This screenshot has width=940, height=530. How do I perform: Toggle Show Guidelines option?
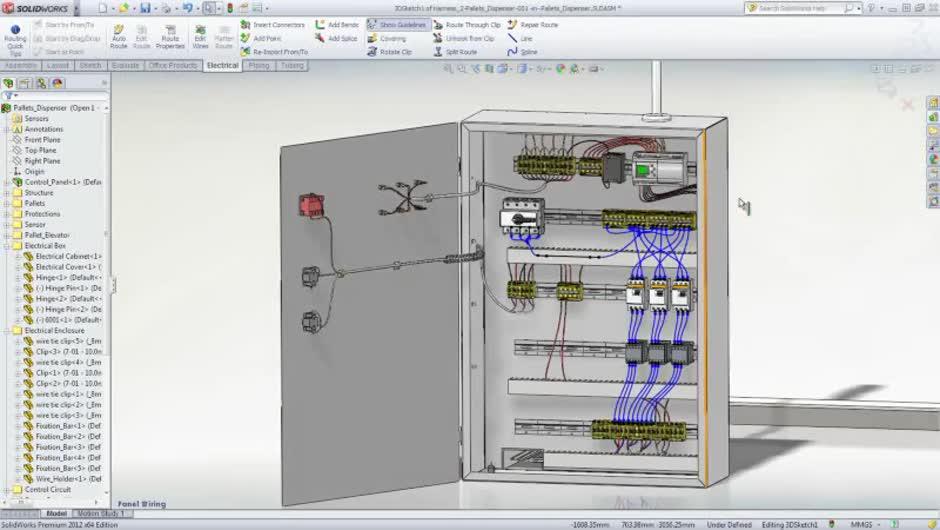point(396,24)
